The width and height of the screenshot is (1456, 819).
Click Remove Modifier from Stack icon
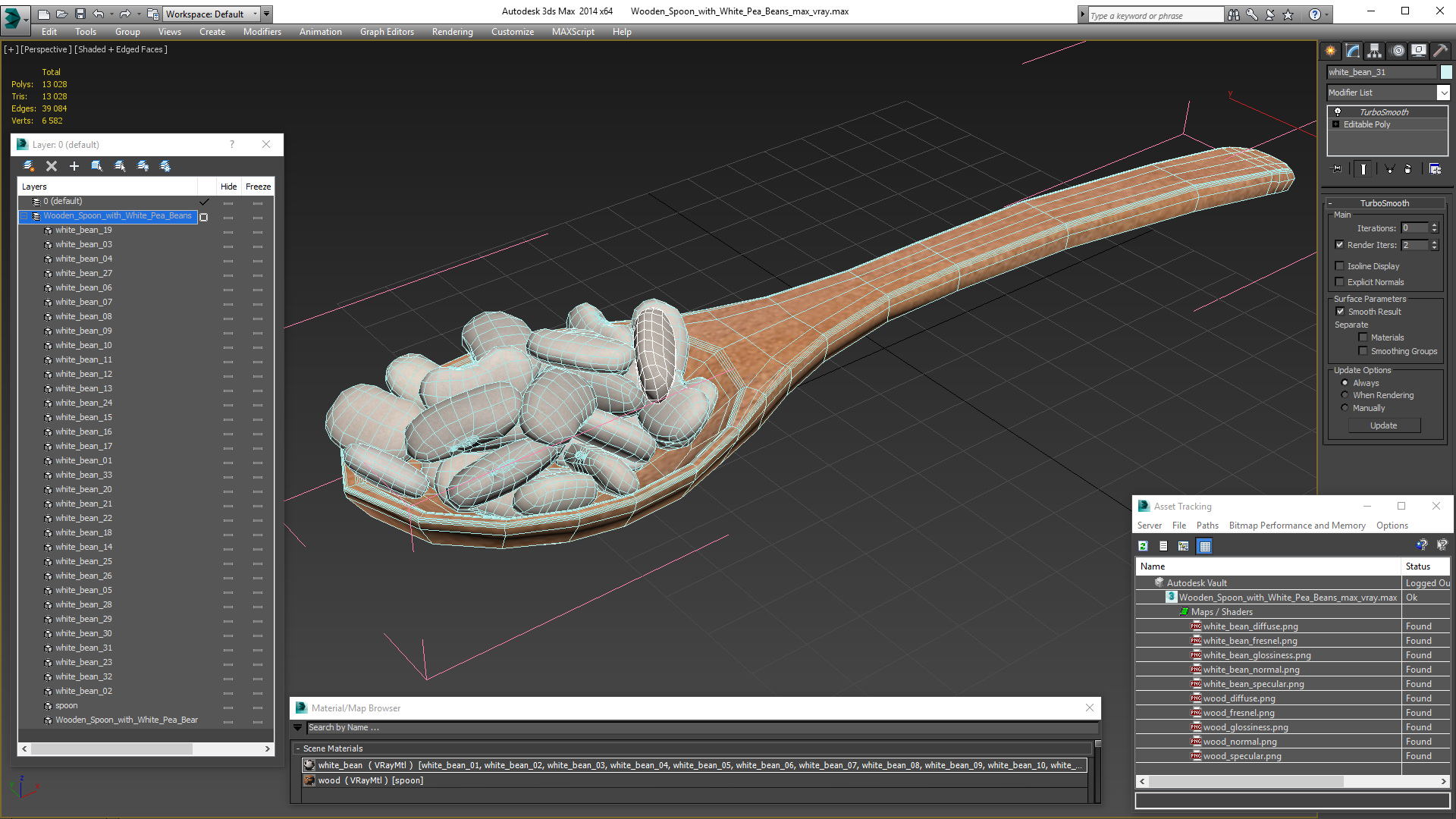coord(1408,169)
